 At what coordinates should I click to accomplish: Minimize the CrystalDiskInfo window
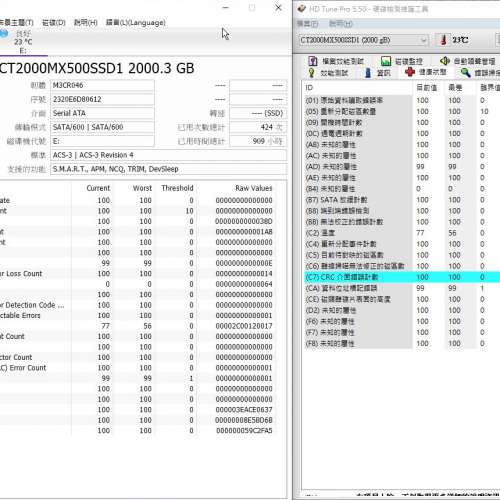[x=226, y=8]
